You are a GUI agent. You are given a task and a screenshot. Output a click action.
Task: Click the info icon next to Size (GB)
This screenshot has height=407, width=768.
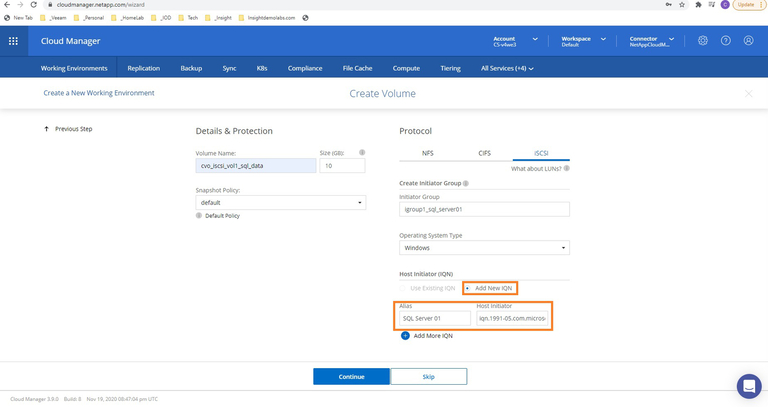click(362, 153)
